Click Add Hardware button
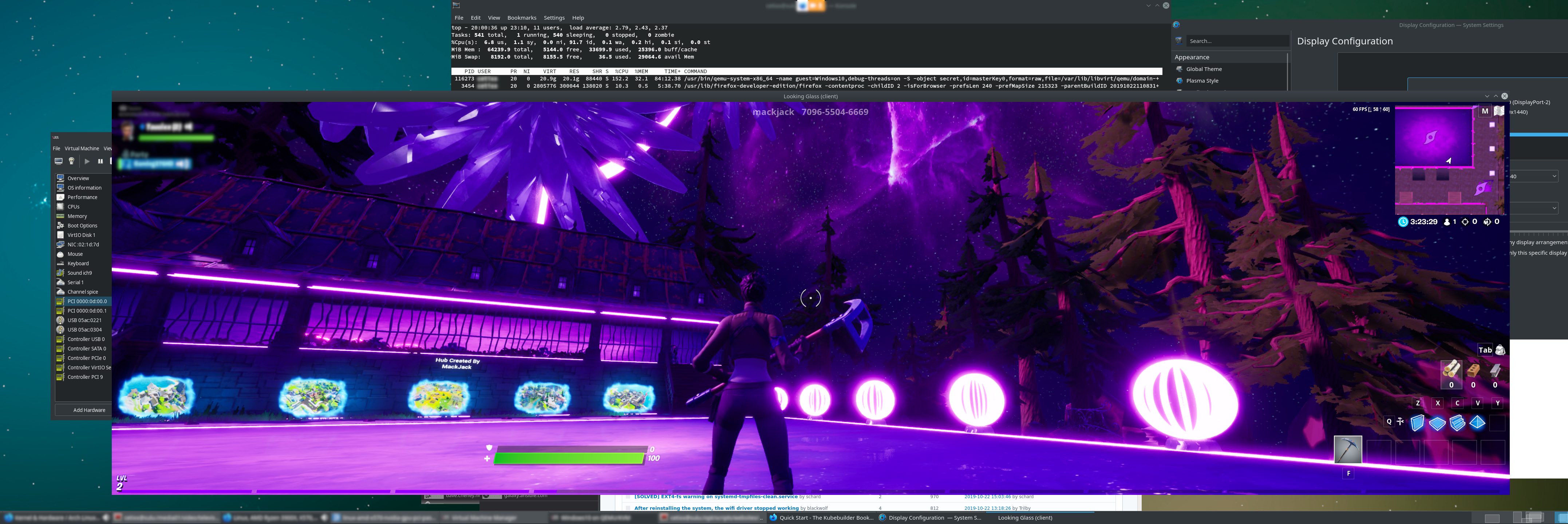The image size is (1568, 524). [84, 410]
